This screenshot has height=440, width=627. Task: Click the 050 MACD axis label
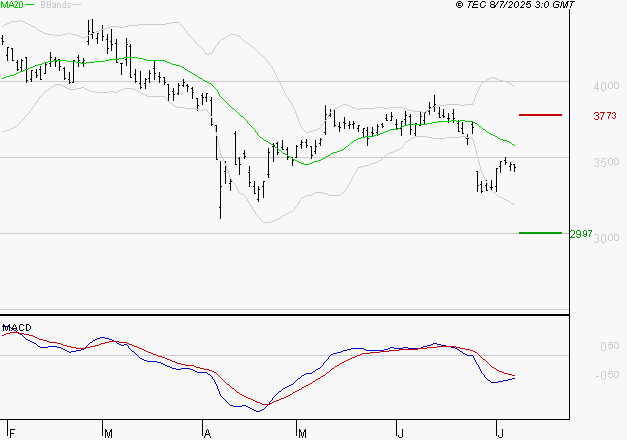610,346
